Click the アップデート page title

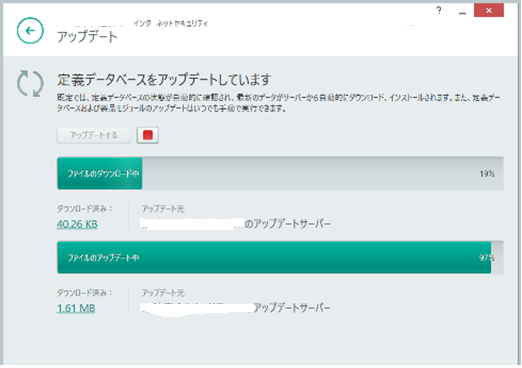pos(87,36)
